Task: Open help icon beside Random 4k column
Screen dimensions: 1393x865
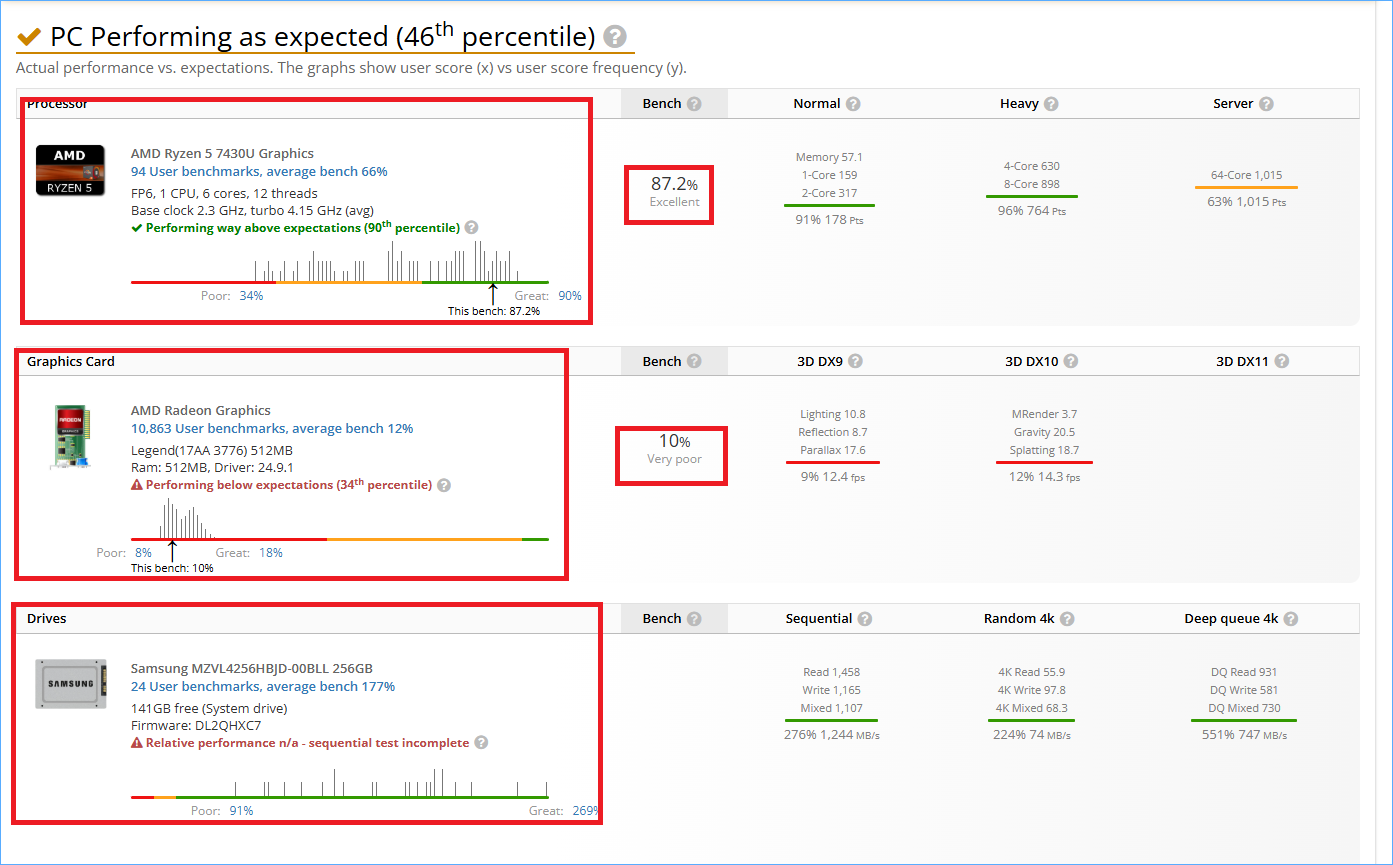Action: [x=1067, y=619]
